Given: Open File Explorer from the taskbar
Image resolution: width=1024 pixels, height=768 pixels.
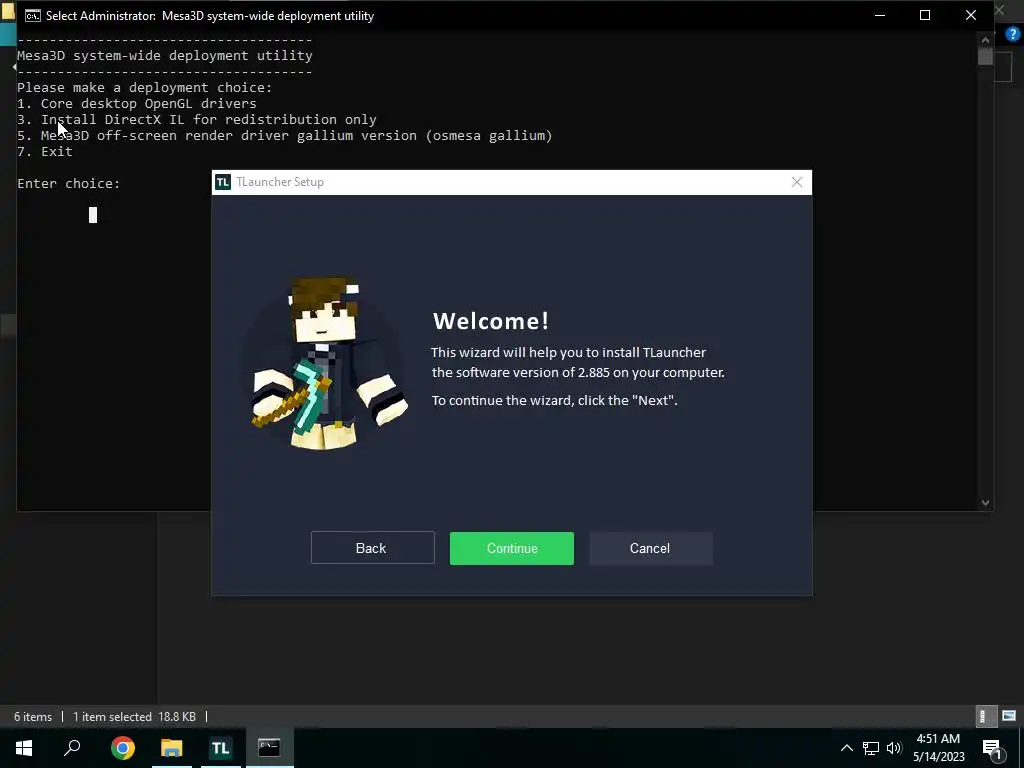Looking at the screenshot, I should tap(172, 748).
